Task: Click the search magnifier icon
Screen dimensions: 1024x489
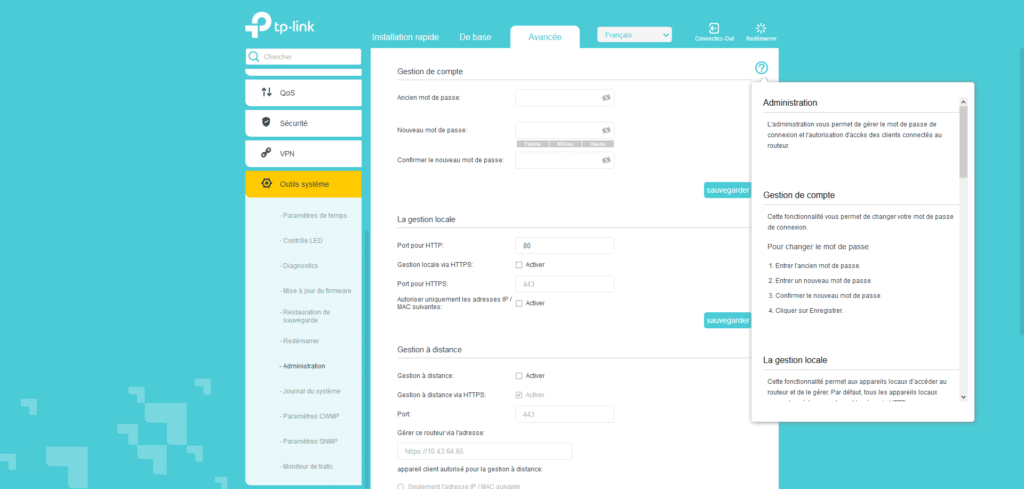Action: pos(254,57)
